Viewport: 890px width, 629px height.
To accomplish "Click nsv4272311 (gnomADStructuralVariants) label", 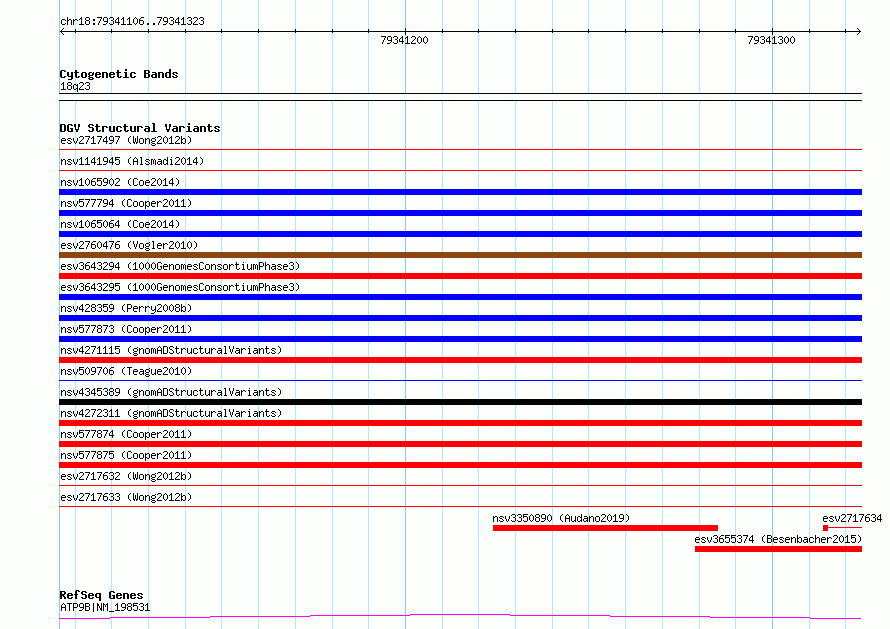I will pos(171,413).
